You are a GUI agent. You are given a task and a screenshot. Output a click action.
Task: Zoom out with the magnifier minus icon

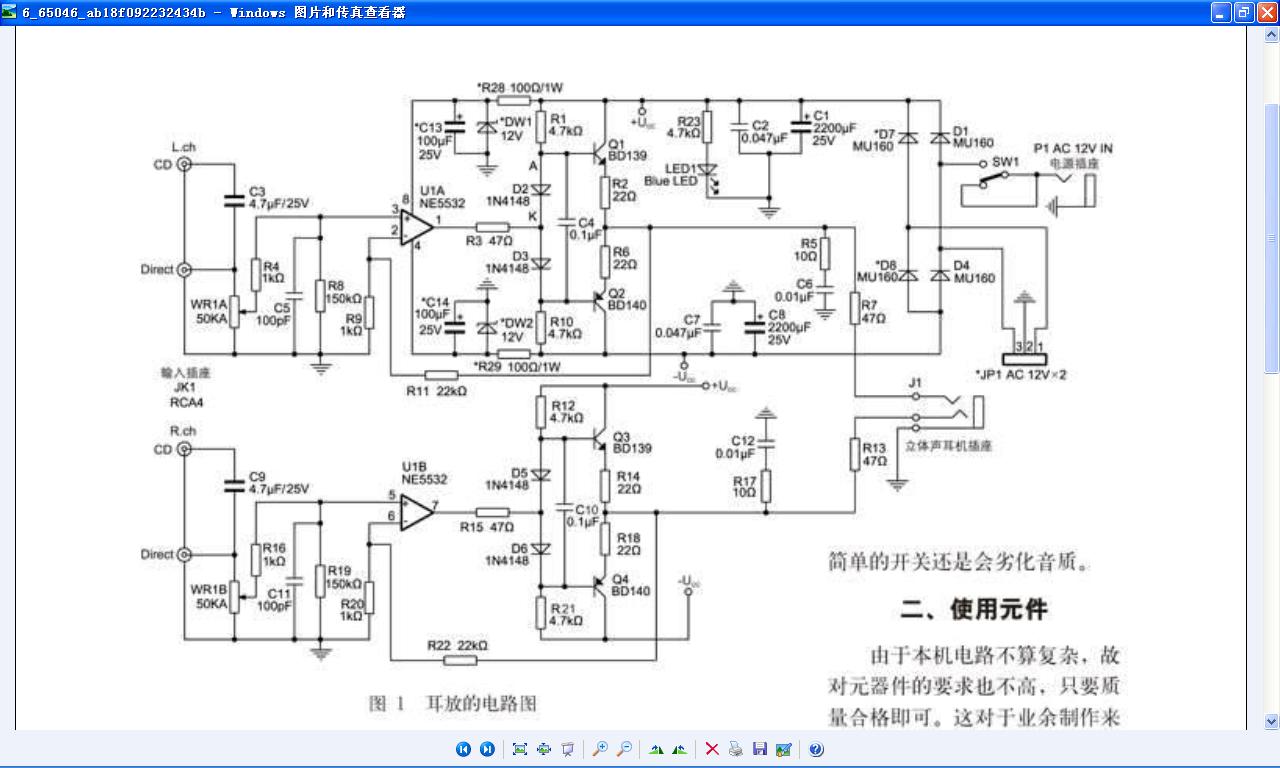click(x=624, y=749)
